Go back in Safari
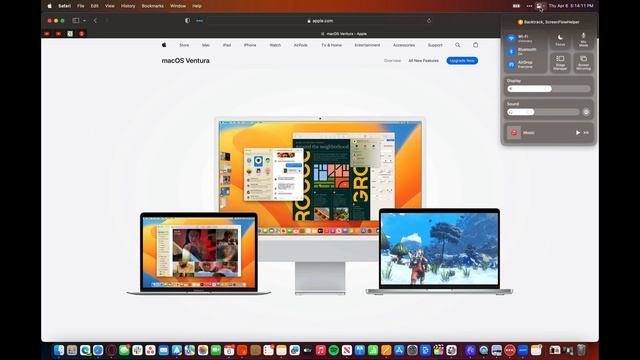The height and width of the screenshot is (360, 640). (x=96, y=20)
